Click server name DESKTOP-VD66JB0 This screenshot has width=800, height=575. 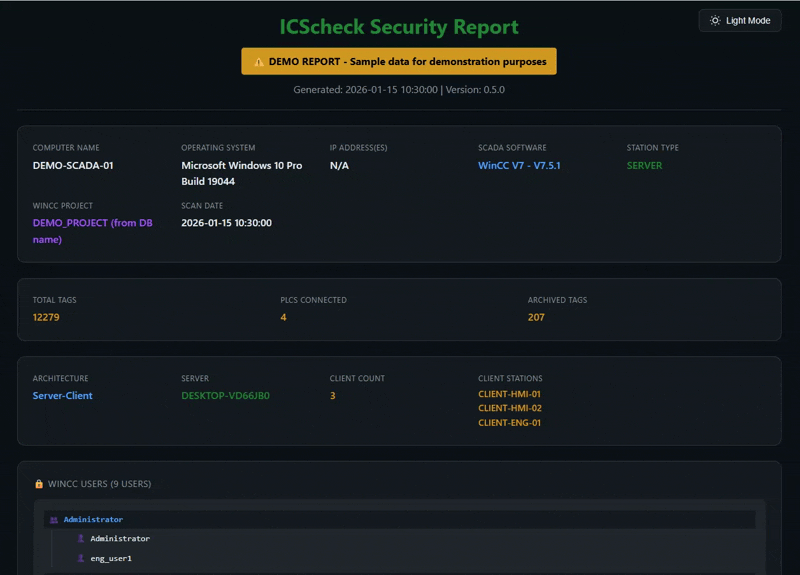click(x=226, y=395)
